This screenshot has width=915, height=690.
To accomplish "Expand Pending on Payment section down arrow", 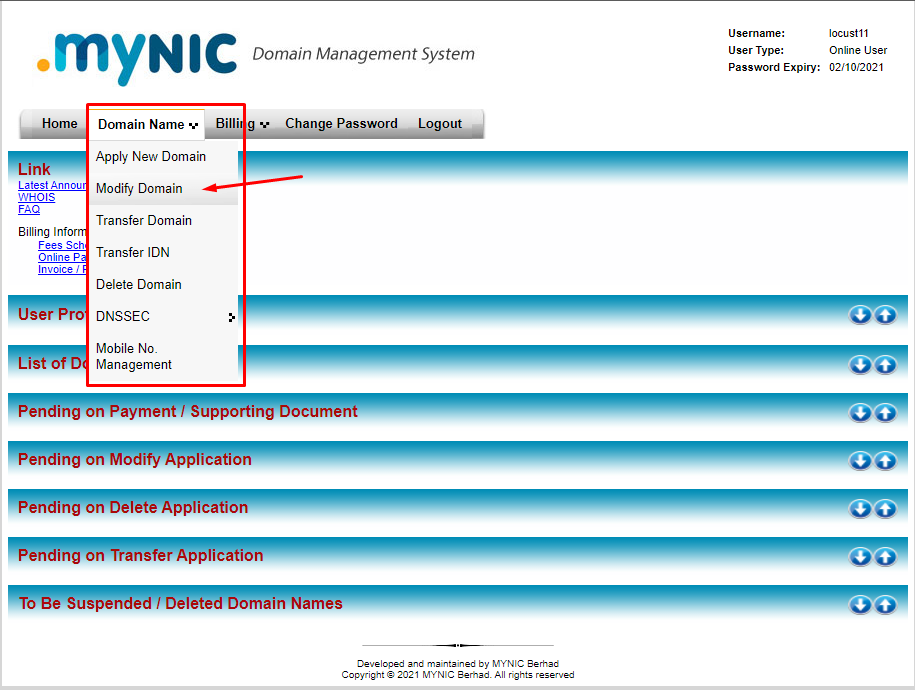I will click(x=860, y=413).
